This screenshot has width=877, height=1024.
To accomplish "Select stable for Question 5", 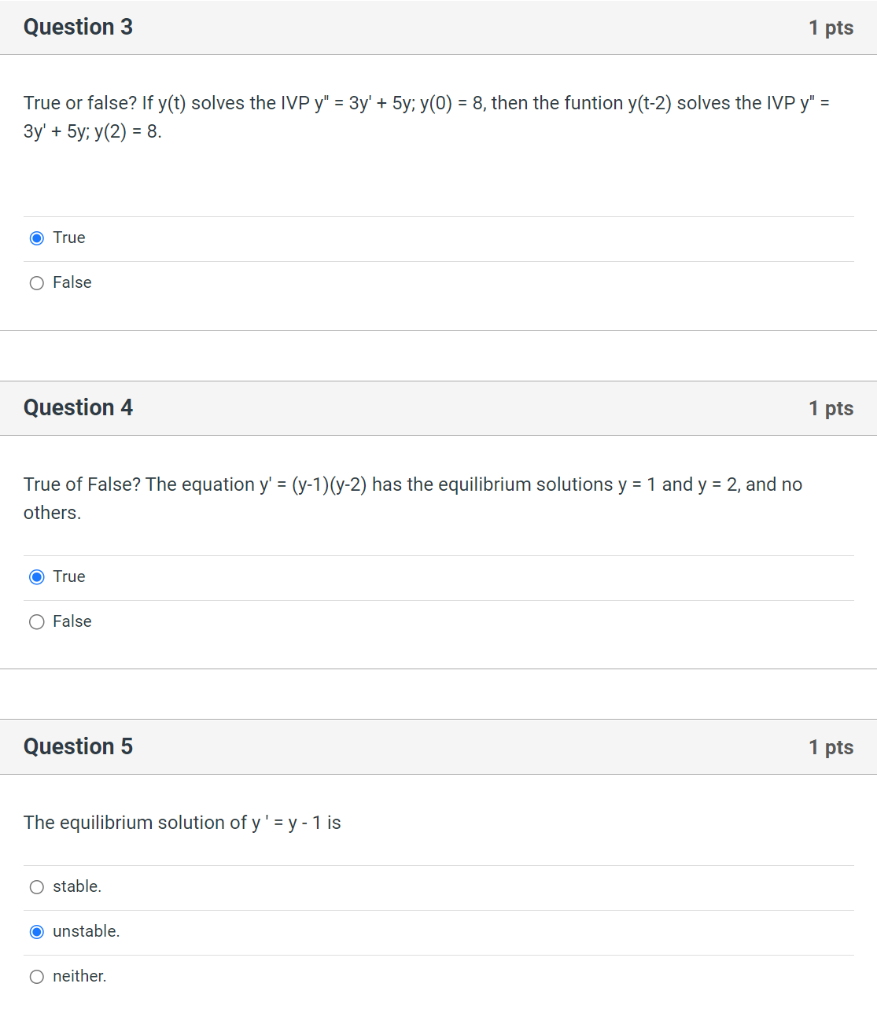I will 36,886.
